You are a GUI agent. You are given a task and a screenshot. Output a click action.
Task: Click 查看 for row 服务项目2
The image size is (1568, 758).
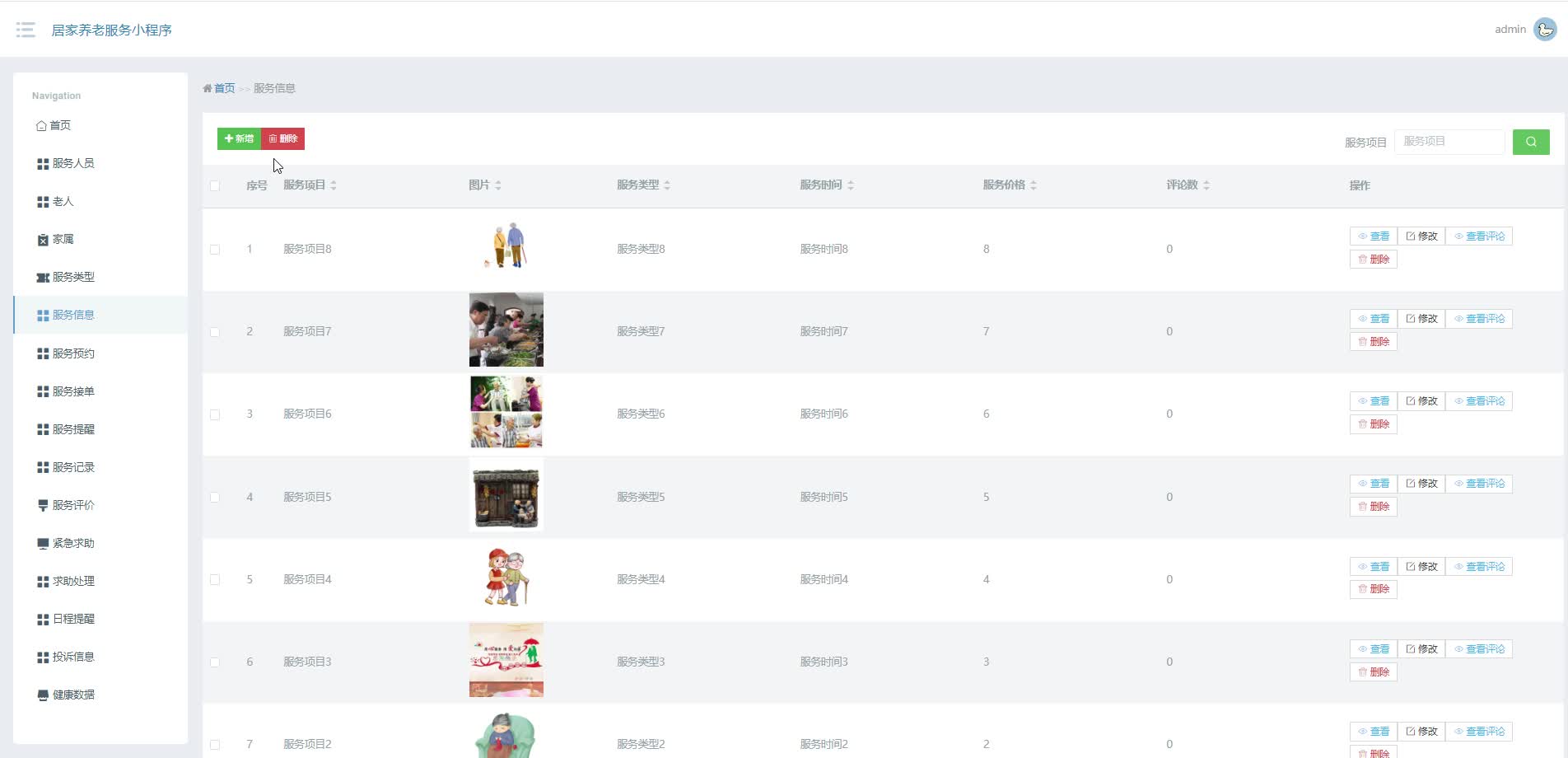pyautogui.click(x=1373, y=732)
